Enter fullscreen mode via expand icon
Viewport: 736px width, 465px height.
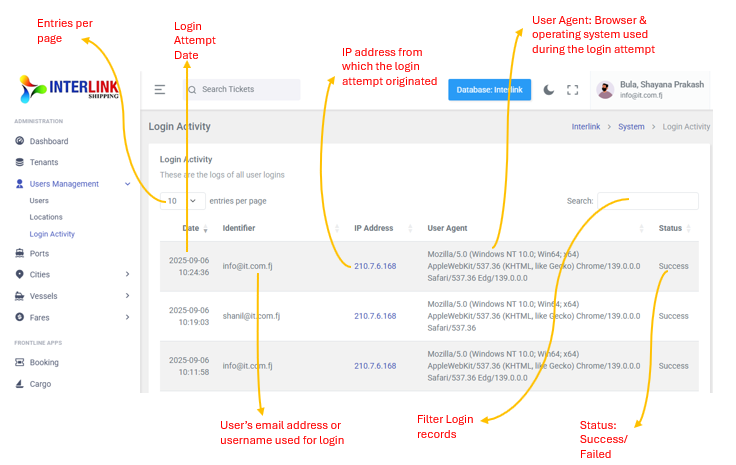click(x=573, y=90)
